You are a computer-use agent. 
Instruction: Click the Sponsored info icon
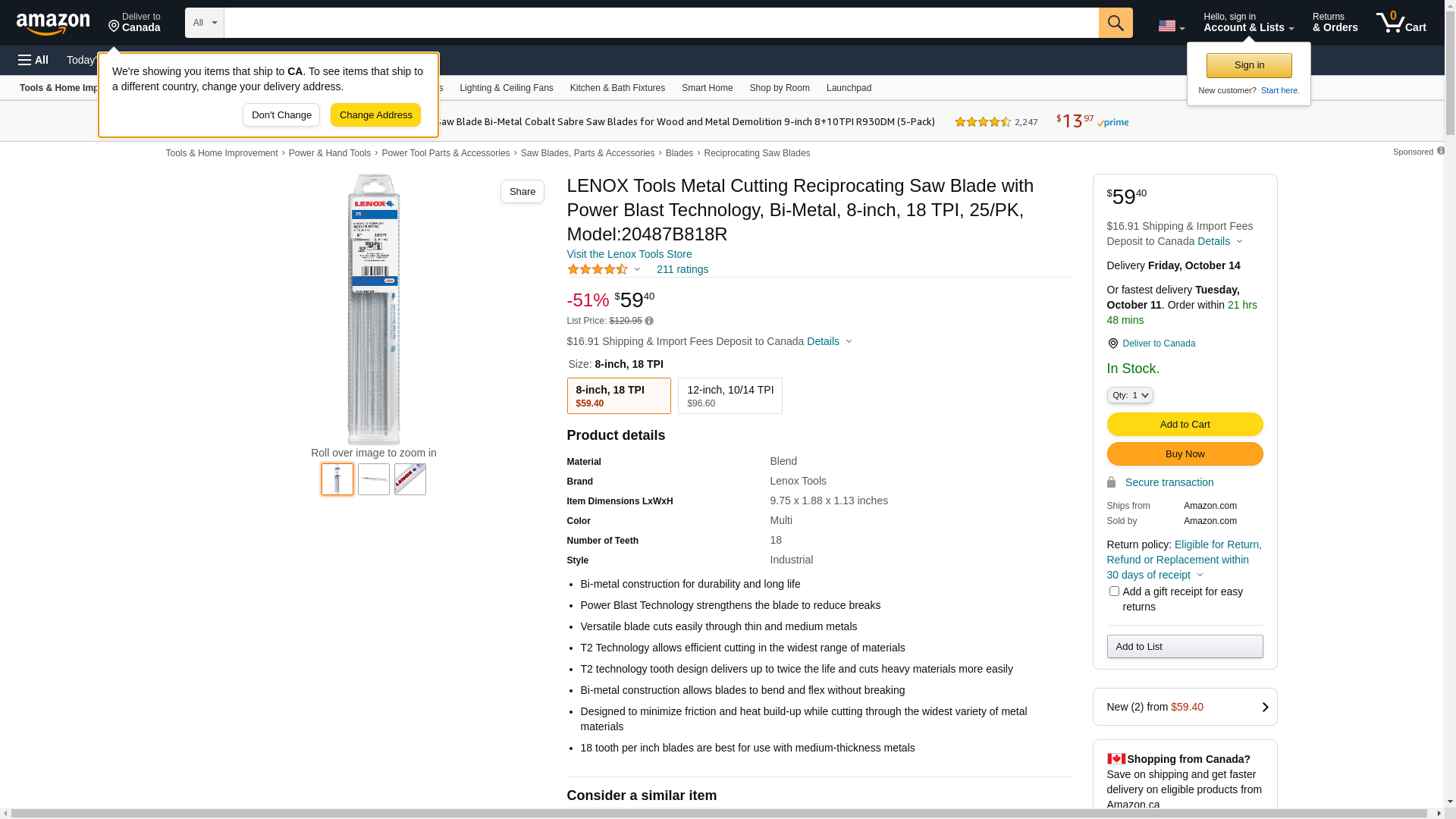coord(1441,151)
